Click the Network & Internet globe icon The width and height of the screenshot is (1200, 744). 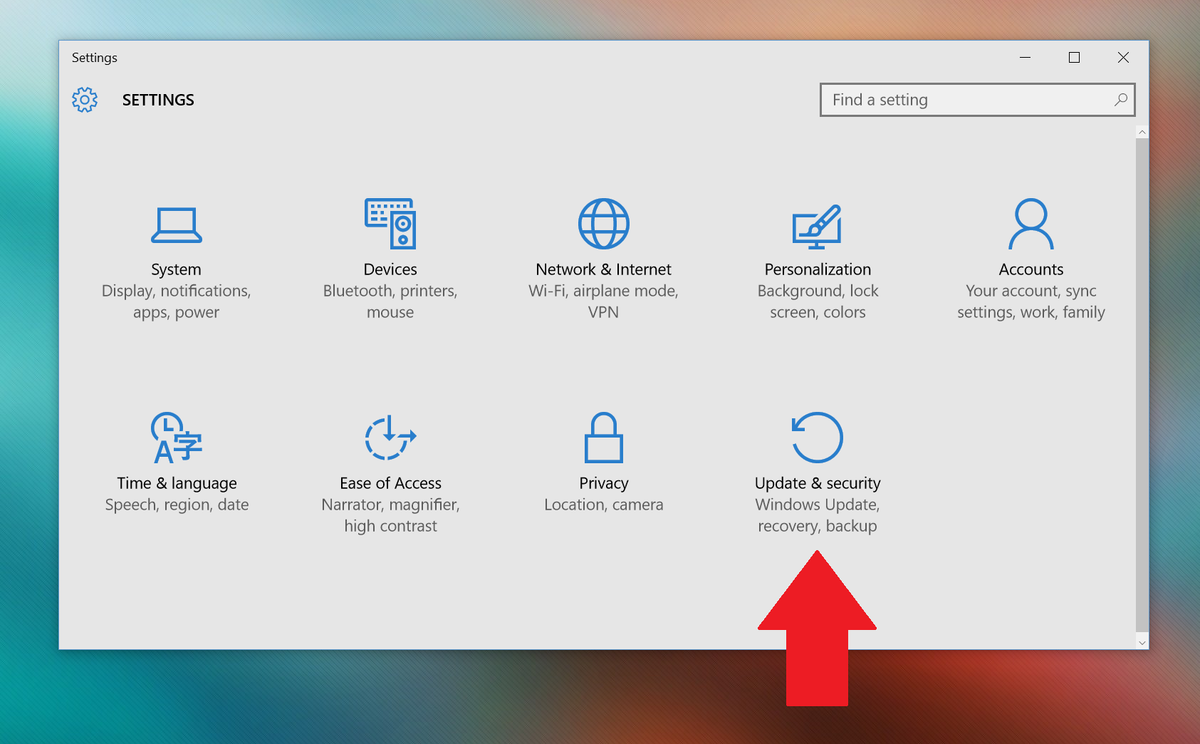tap(603, 223)
